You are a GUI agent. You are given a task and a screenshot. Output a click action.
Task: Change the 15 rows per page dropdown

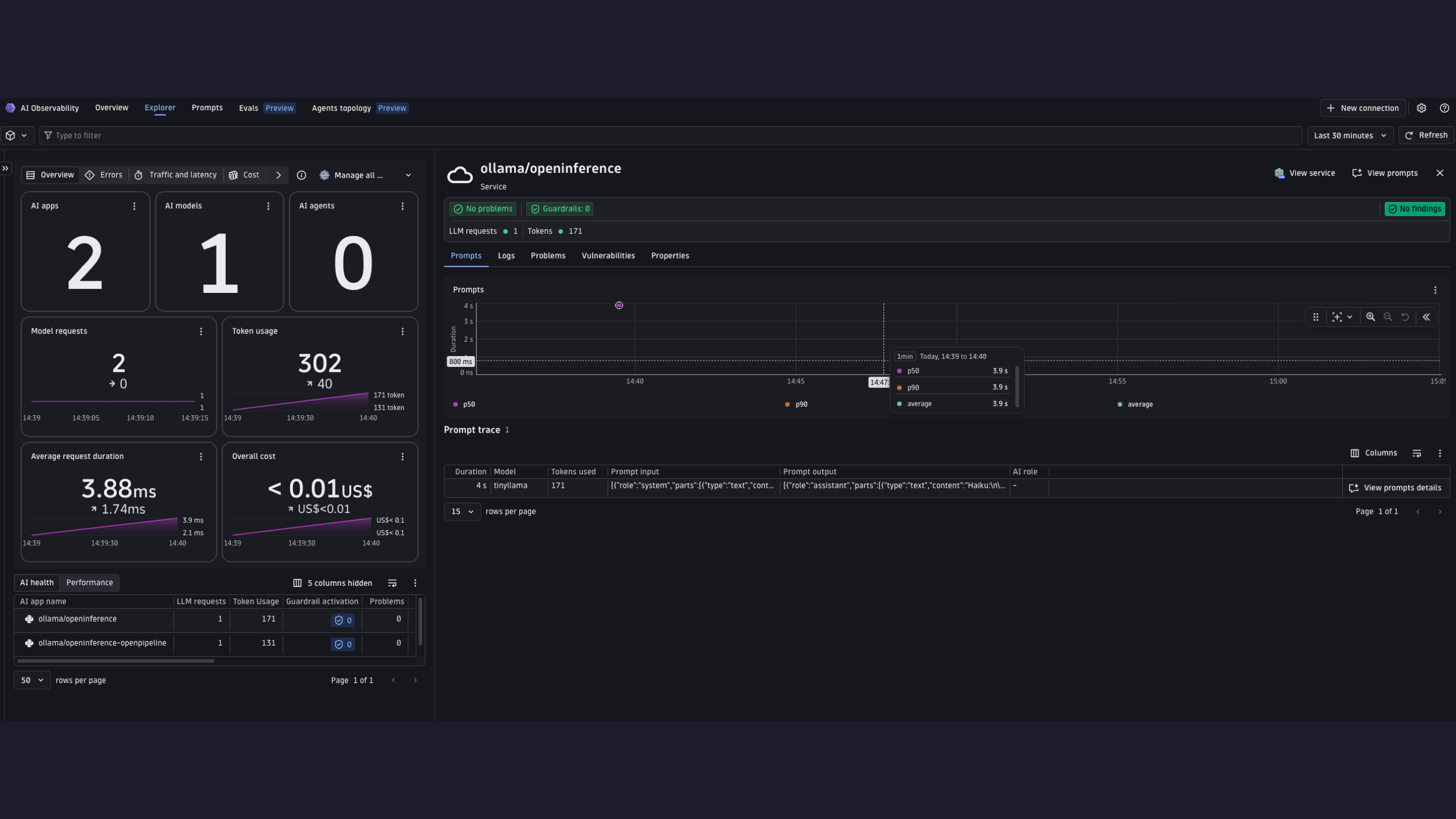tap(462, 511)
